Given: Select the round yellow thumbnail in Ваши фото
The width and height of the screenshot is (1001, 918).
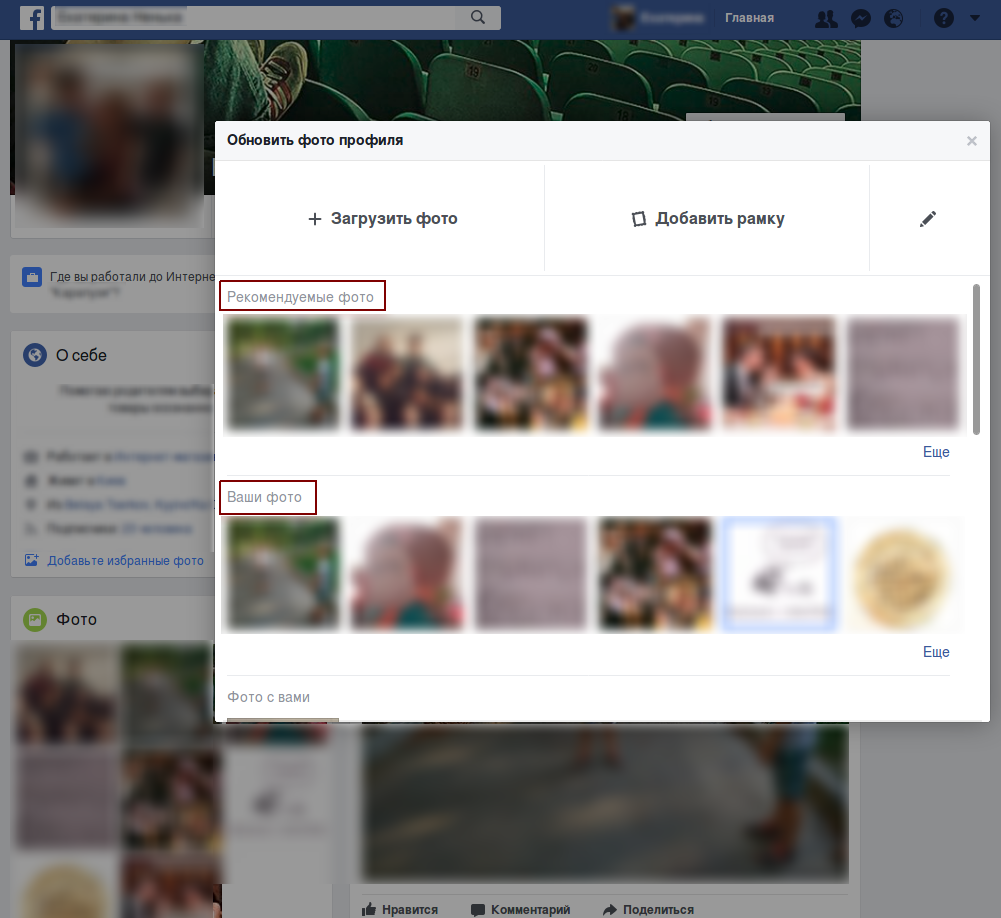Looking at the screenshot, I should point(903,574).
